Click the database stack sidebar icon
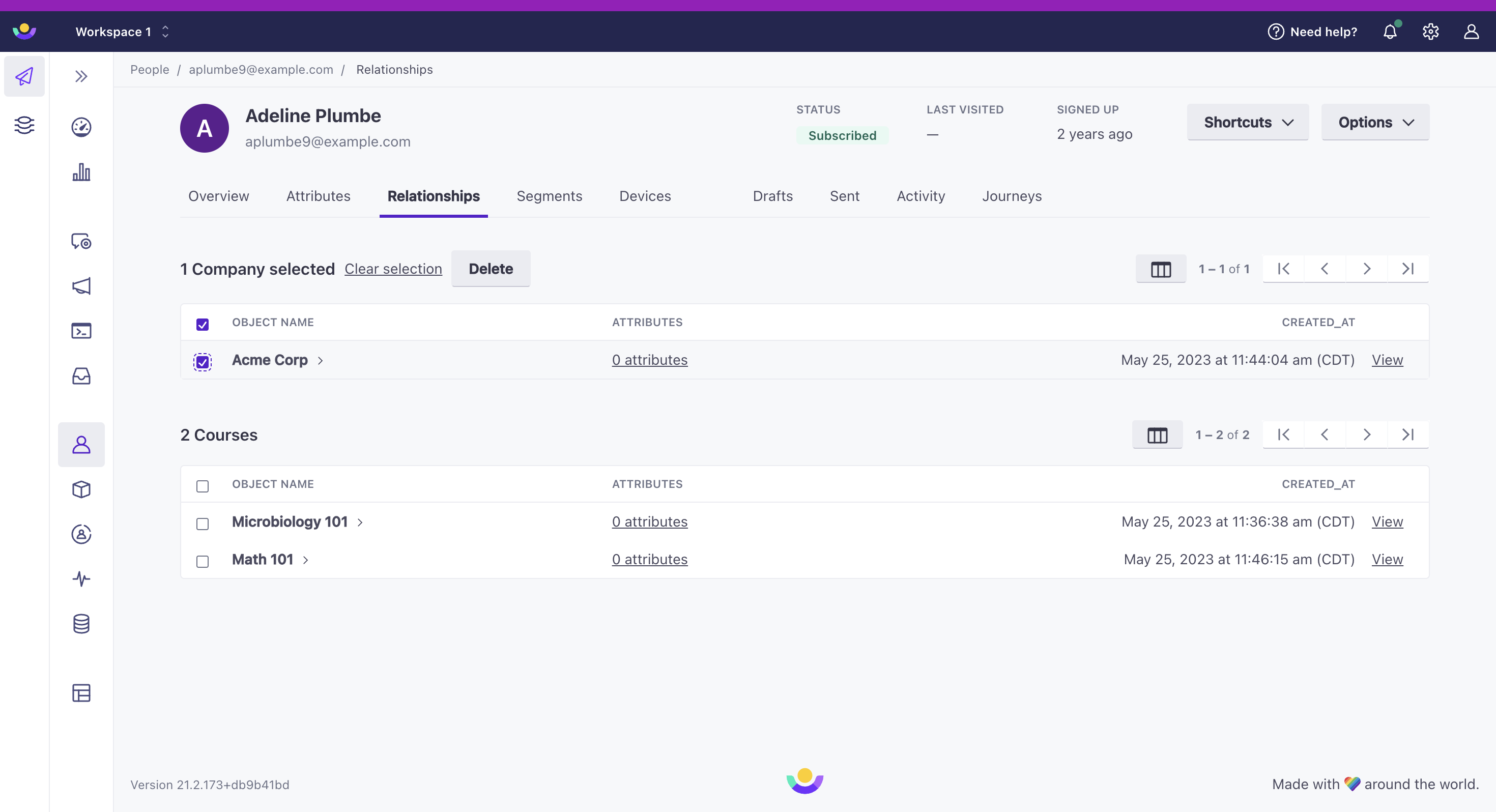The image size is (1496, 812). [81, 624]
